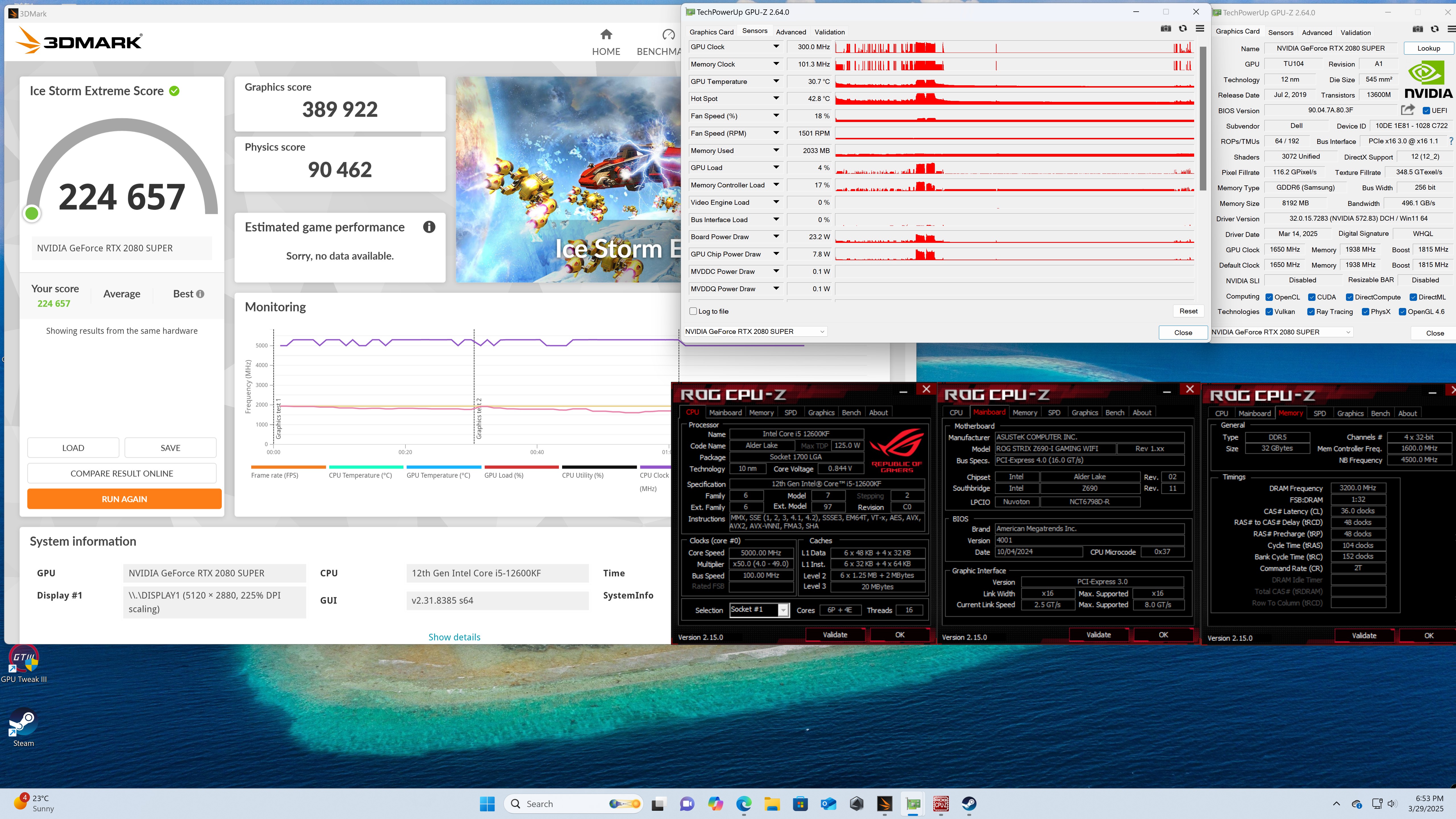Click the info icon next to Best
The height and width of the screenshot is (819, 1456).
pos(200,294)
